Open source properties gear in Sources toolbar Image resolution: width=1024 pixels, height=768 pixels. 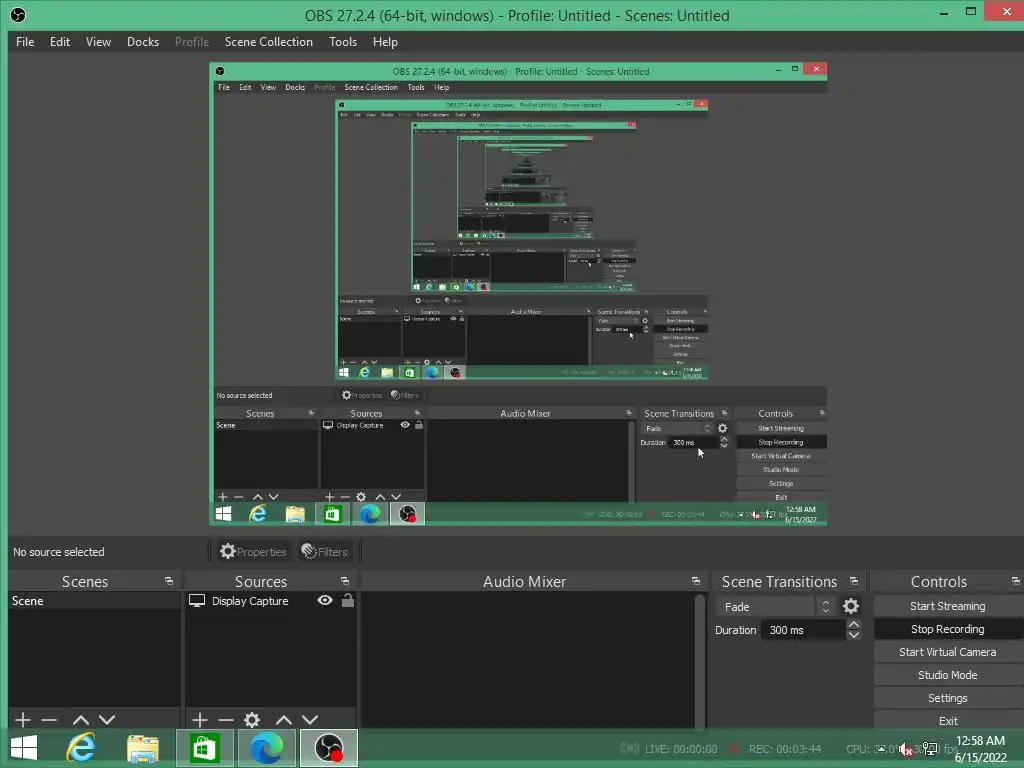(x=252, y=720)
